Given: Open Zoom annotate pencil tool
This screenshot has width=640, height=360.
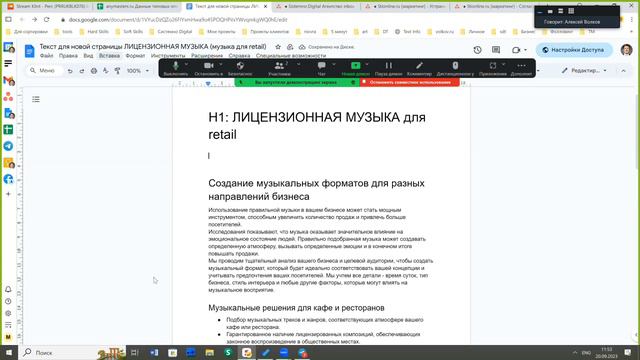Looking at the screenshot, I should click(419, 68).
